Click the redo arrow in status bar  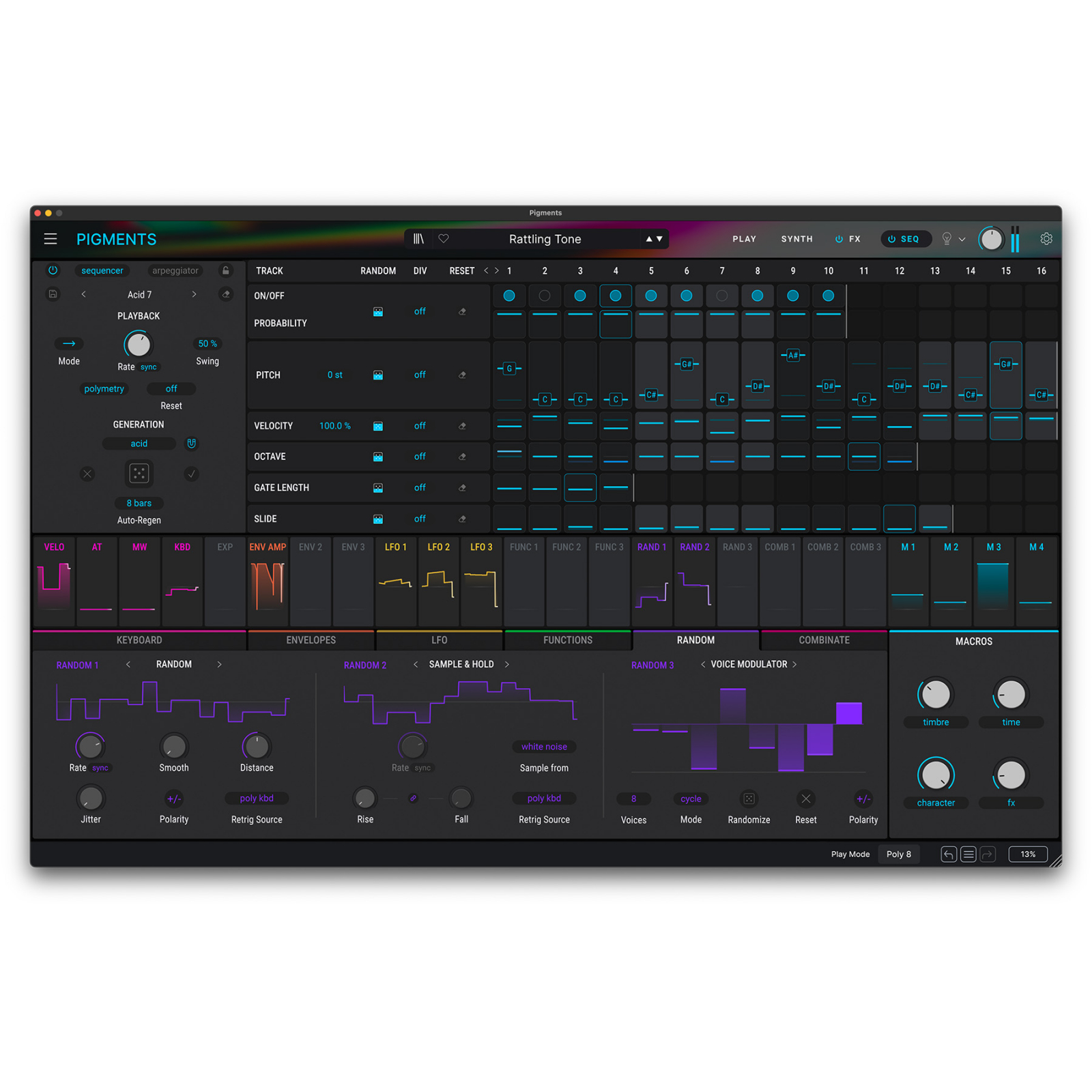point(988,854)
